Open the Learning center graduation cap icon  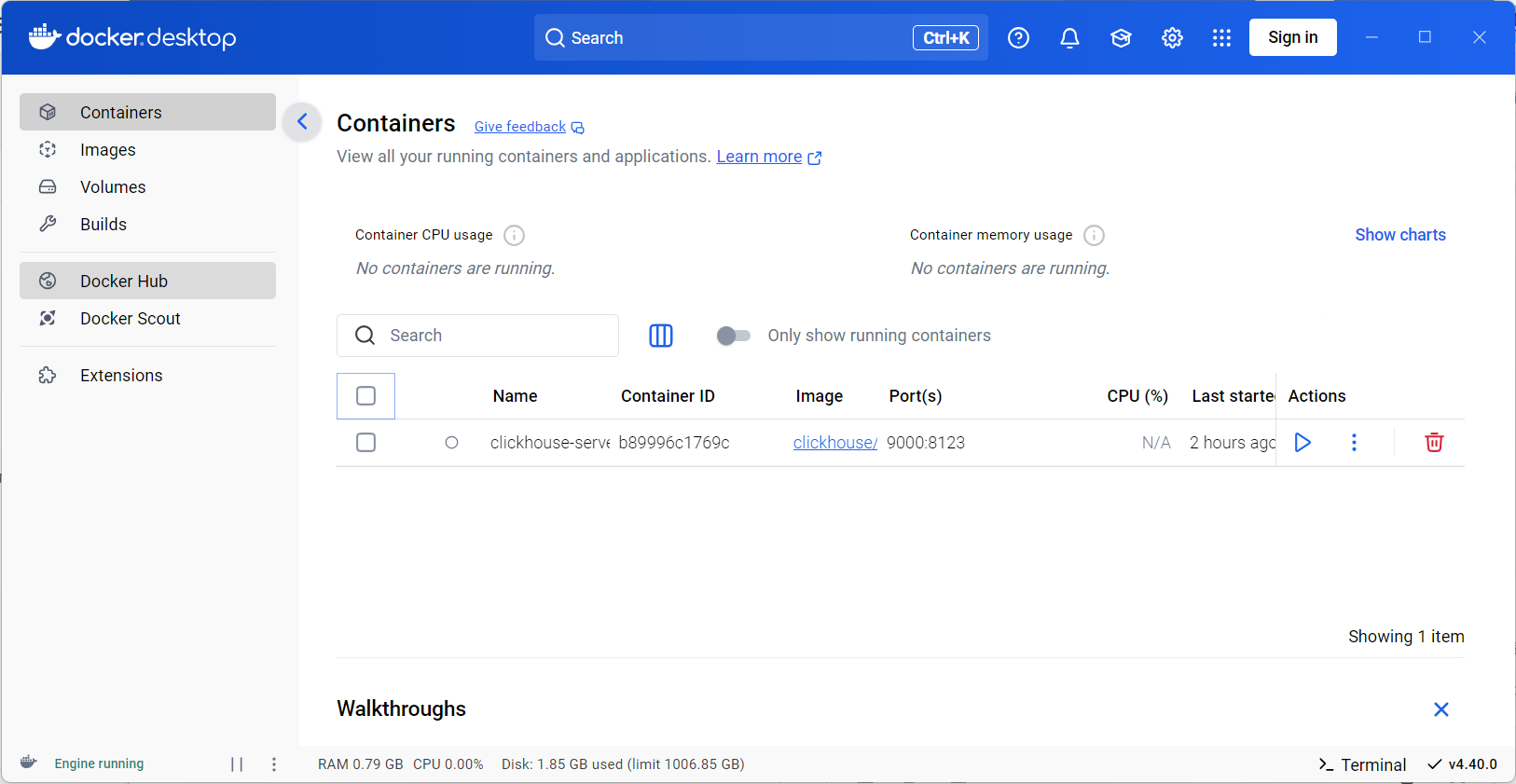pos(1121,37)
